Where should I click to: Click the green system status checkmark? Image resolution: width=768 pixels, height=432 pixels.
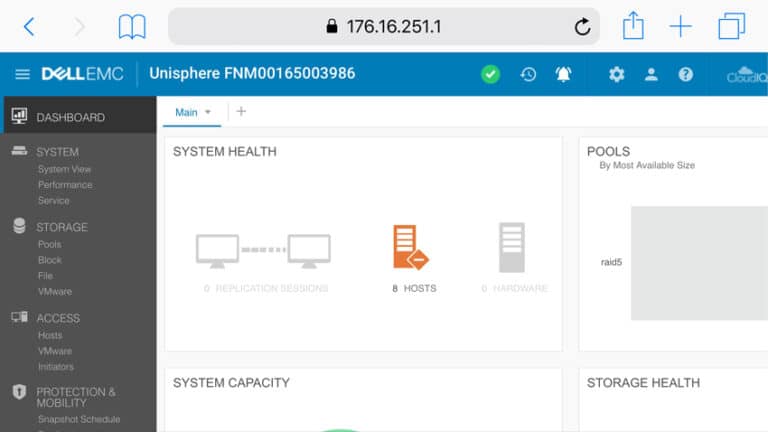click(490, 74)
